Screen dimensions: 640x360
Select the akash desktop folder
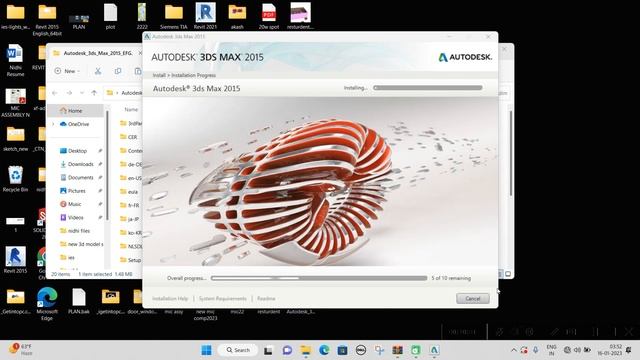(237, 16)
